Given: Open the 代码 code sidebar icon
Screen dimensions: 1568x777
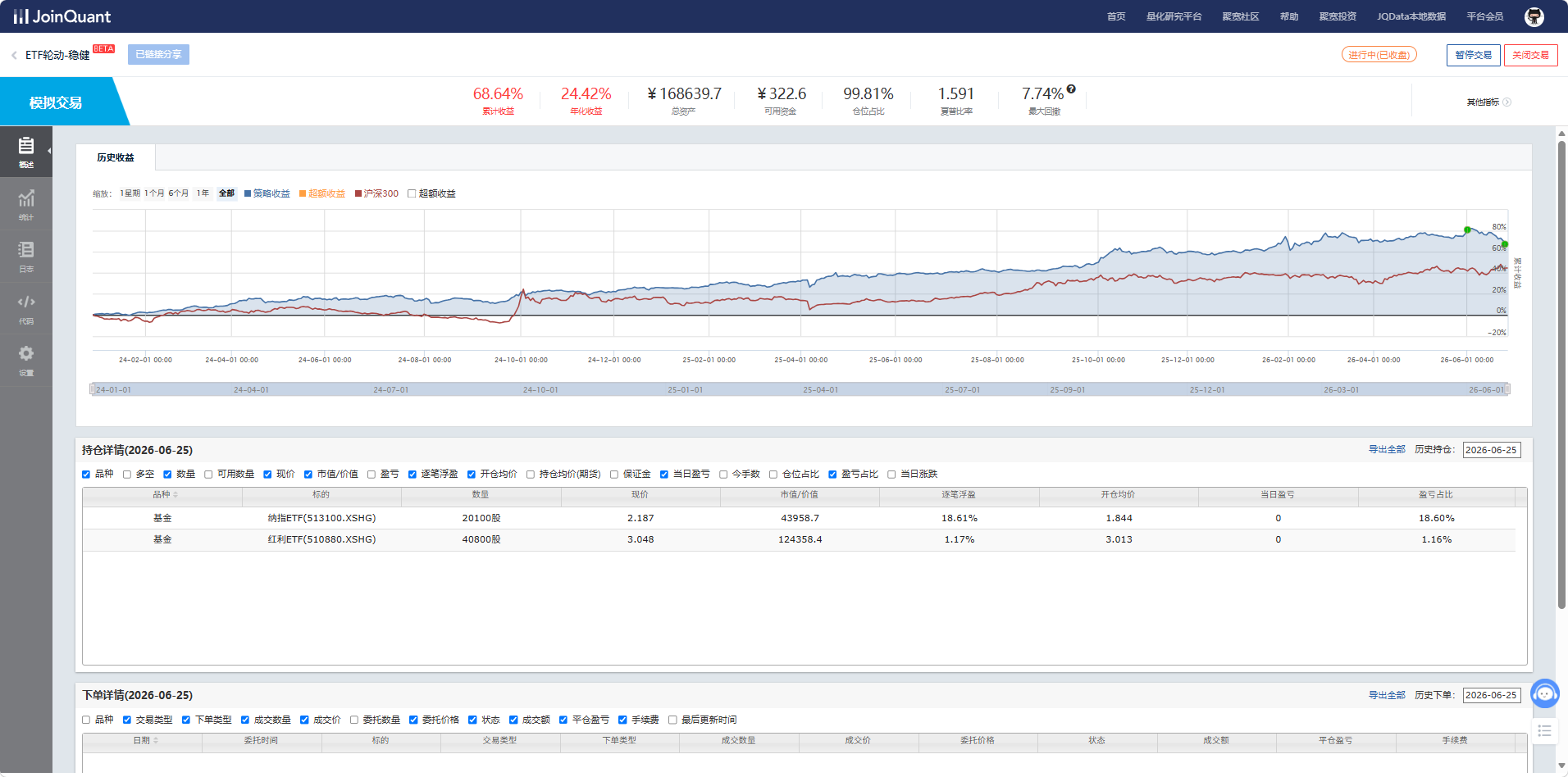Looking at the screenshot, I should coord(26,308).
